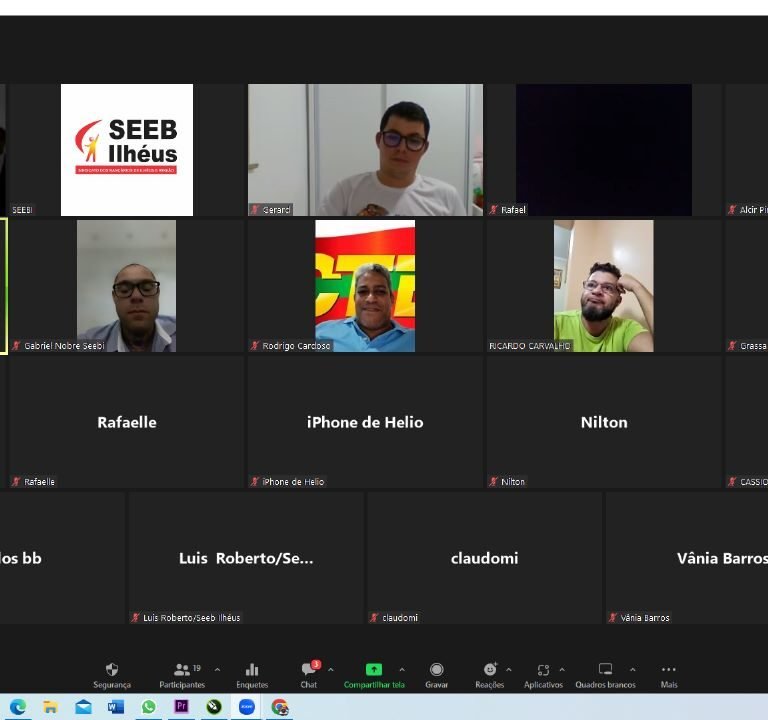Click the green Compartilhar tela button
The height and width of the screenshot is (720, 768).
click(x=374, y=674)
